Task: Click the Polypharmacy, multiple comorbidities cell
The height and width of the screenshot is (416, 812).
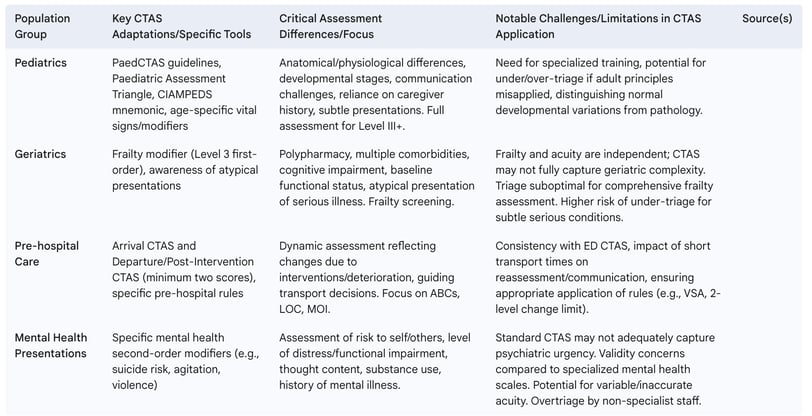Action: tap(376, 178)
